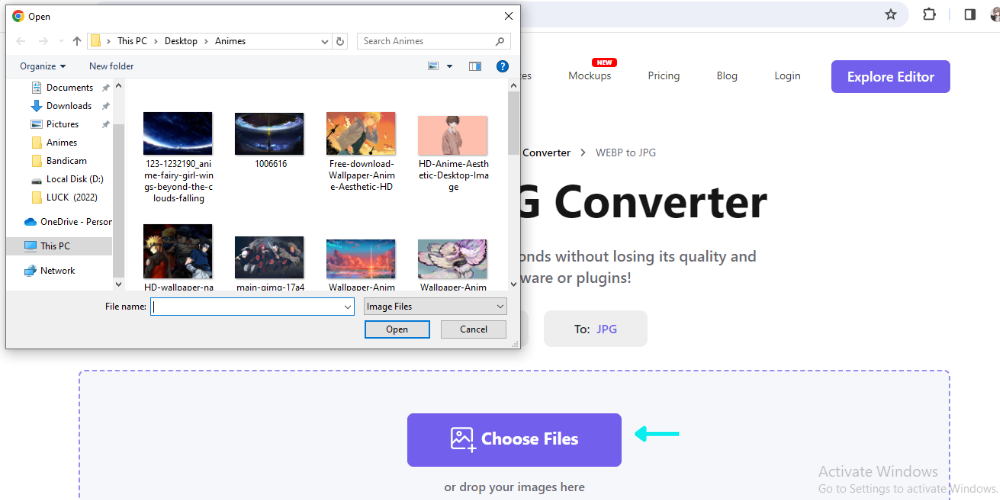The height and width of the screenshot is (500, 1000).
Task: Open the Animes folder in sidebar
Action: tap(61, 142)
